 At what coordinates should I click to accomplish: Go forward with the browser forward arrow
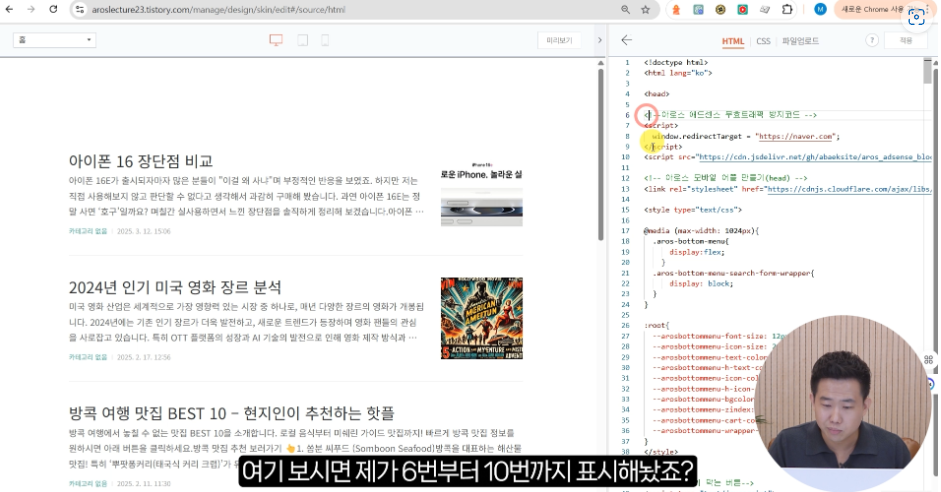[31, 10]
